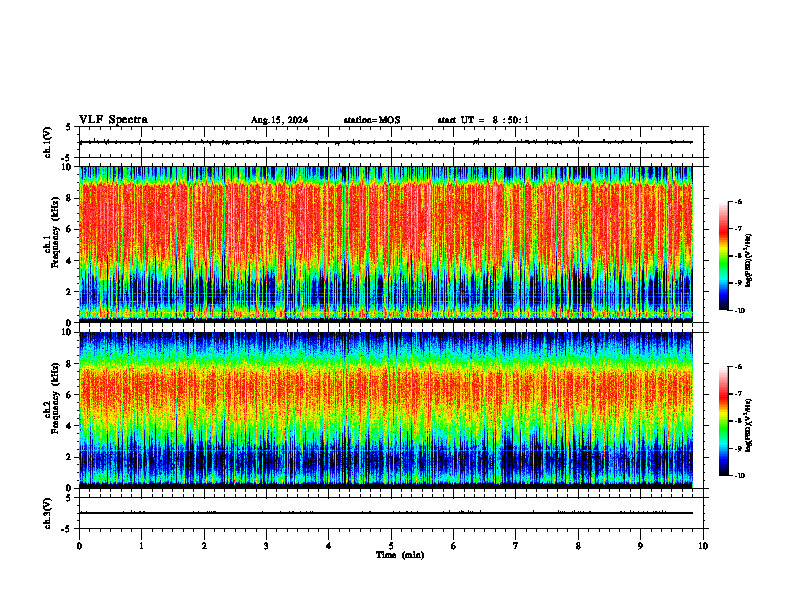Click the "-6" label on ch.1 colorbar
The height and width of the screenshot is (612, 792).
tap(738, 202)
